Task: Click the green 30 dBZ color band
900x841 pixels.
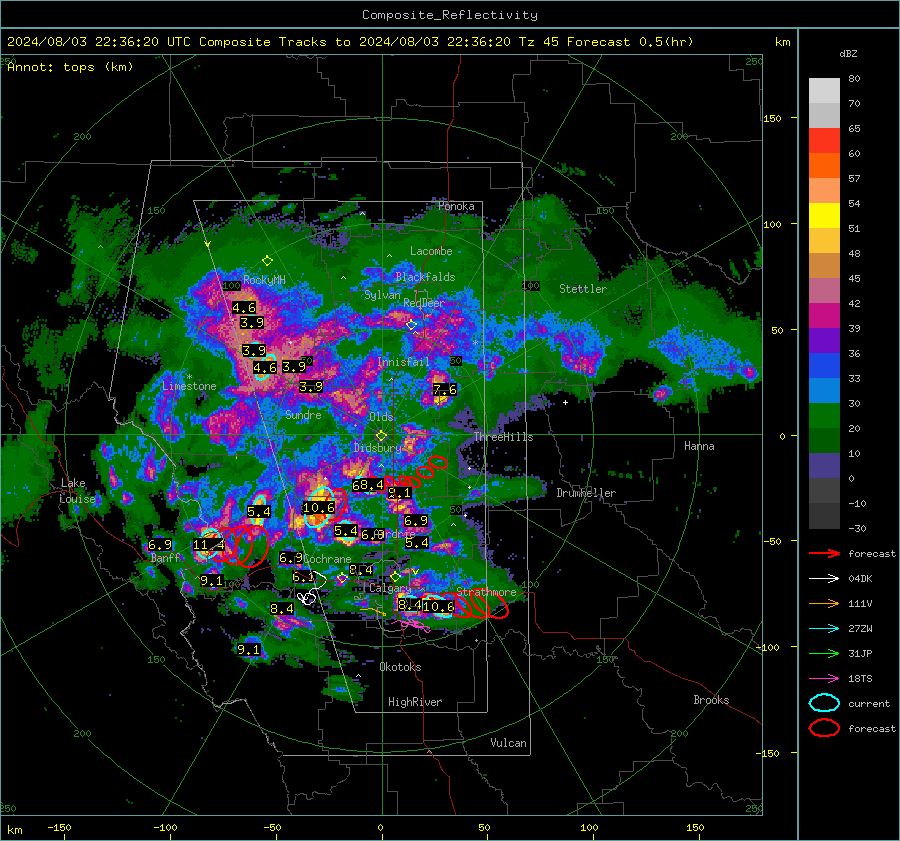Action: [x=824, y=416]
